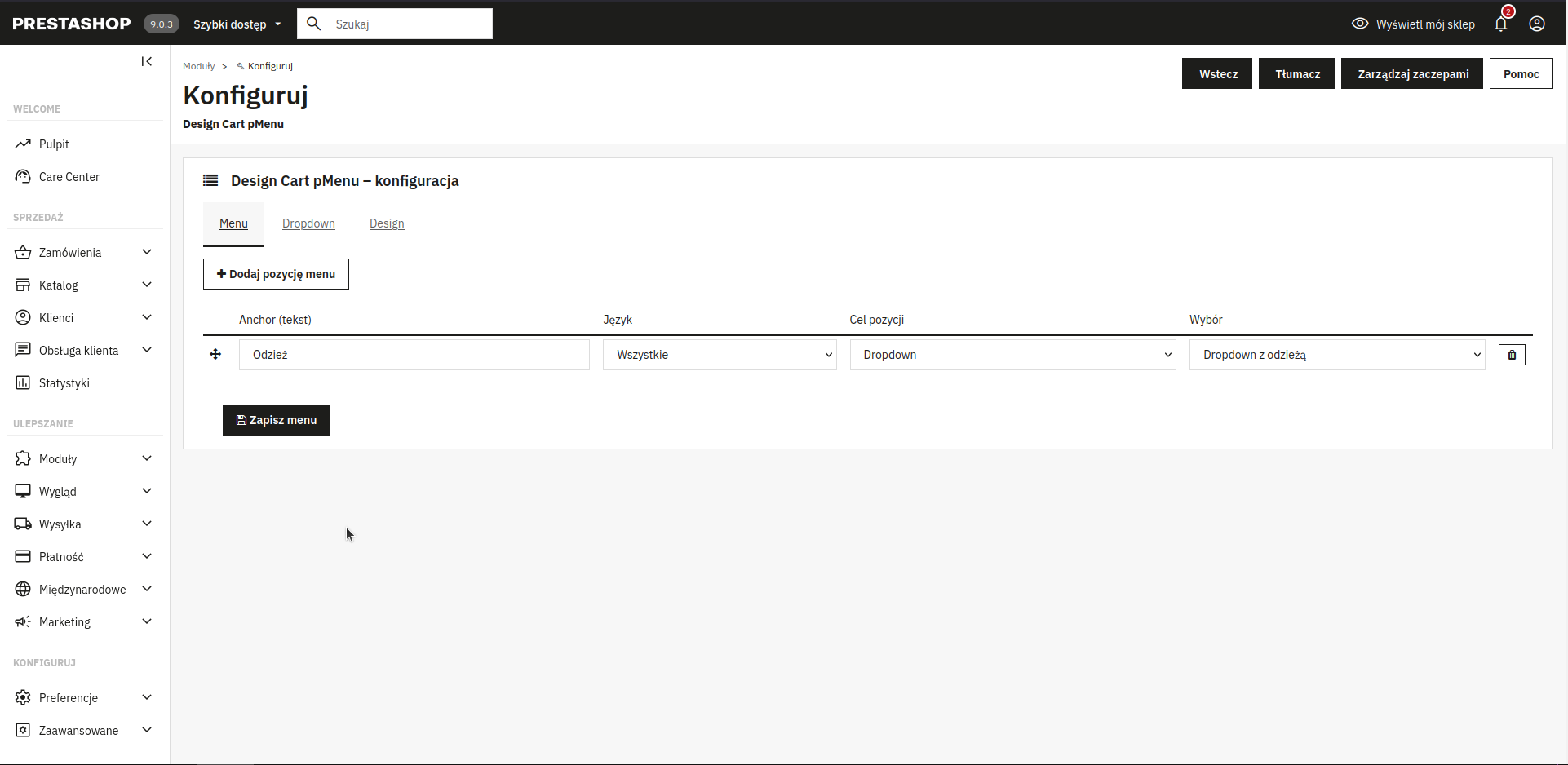
Task: Click the Marketing megaphone icon
Action: tap(23, 621)
